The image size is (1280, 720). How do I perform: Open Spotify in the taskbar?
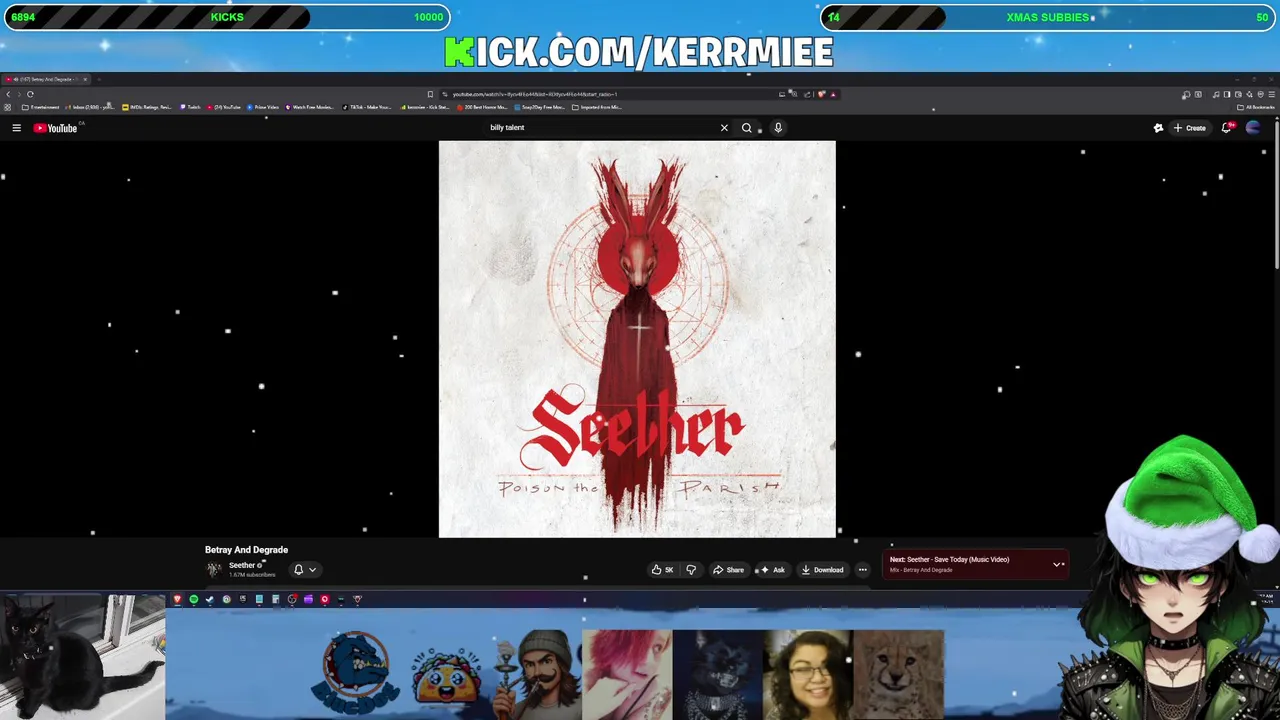(194, 599)
